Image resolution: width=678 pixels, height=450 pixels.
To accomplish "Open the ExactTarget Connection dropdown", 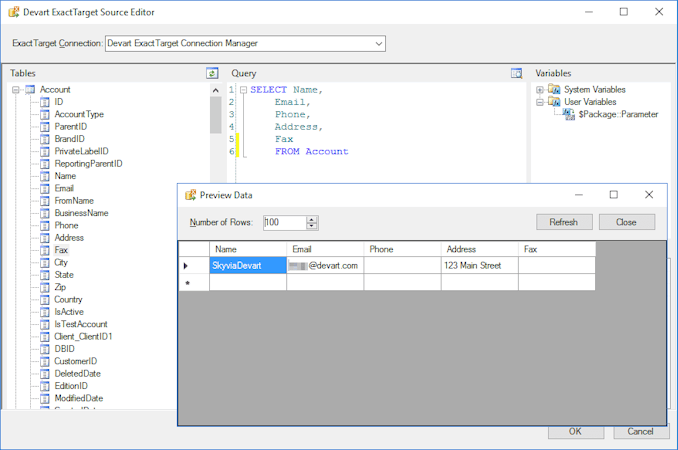I will tap(378, 44).
